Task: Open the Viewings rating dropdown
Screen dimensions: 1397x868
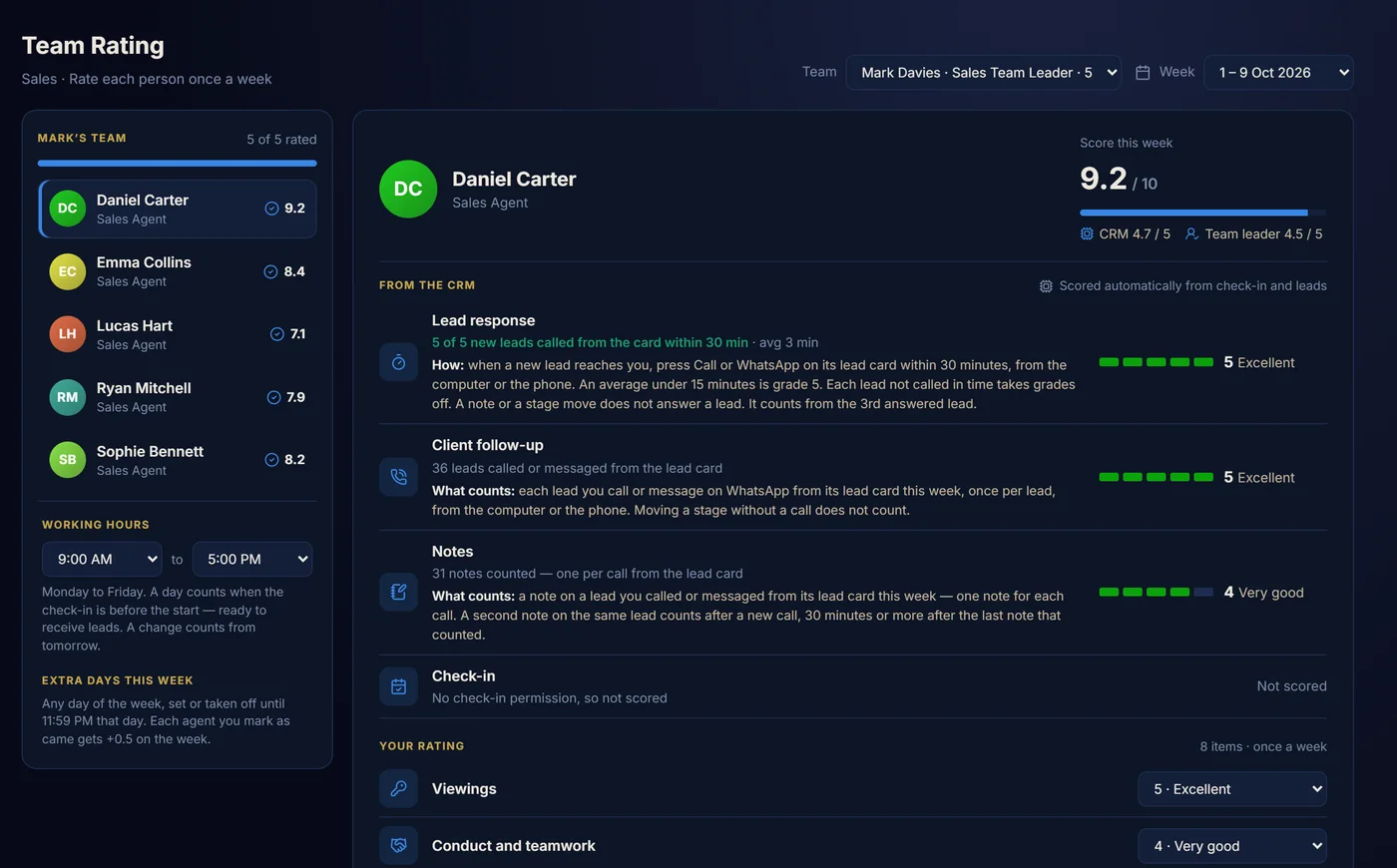Action: tap(1232, 788)
